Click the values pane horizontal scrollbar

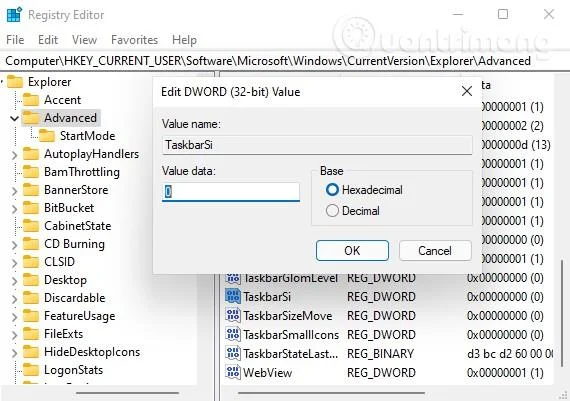pos(331,393)
